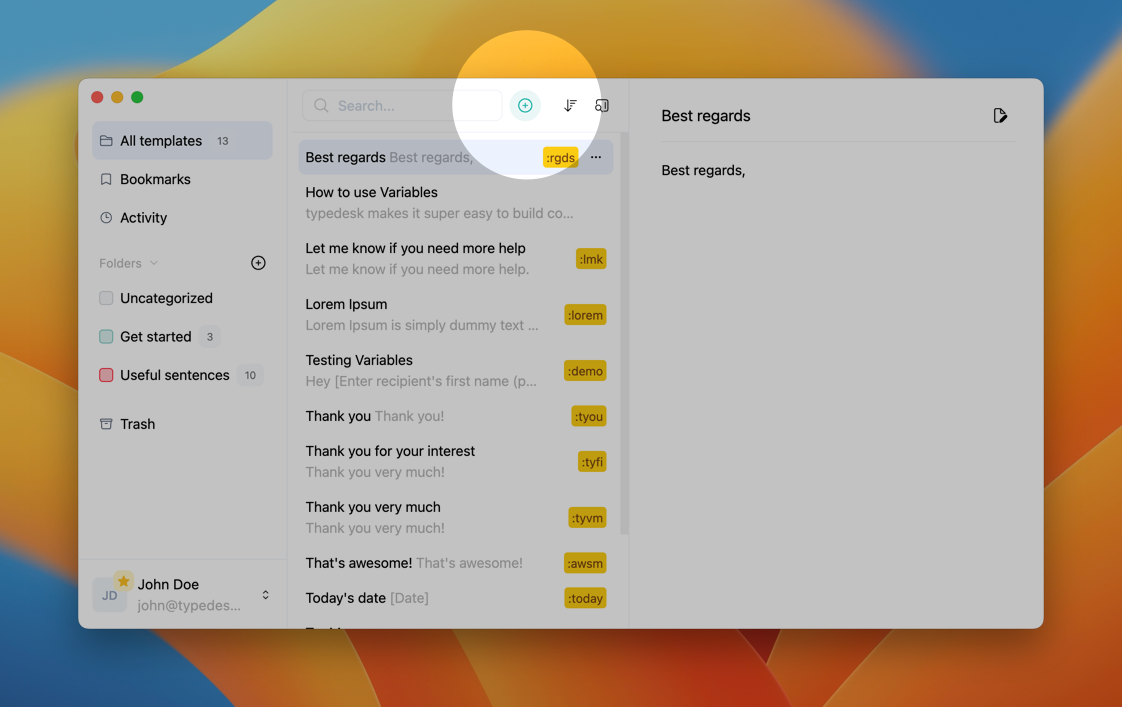Click the add new template plus icon
Viewport: 1122px width, 707px height.
[525, 106]
